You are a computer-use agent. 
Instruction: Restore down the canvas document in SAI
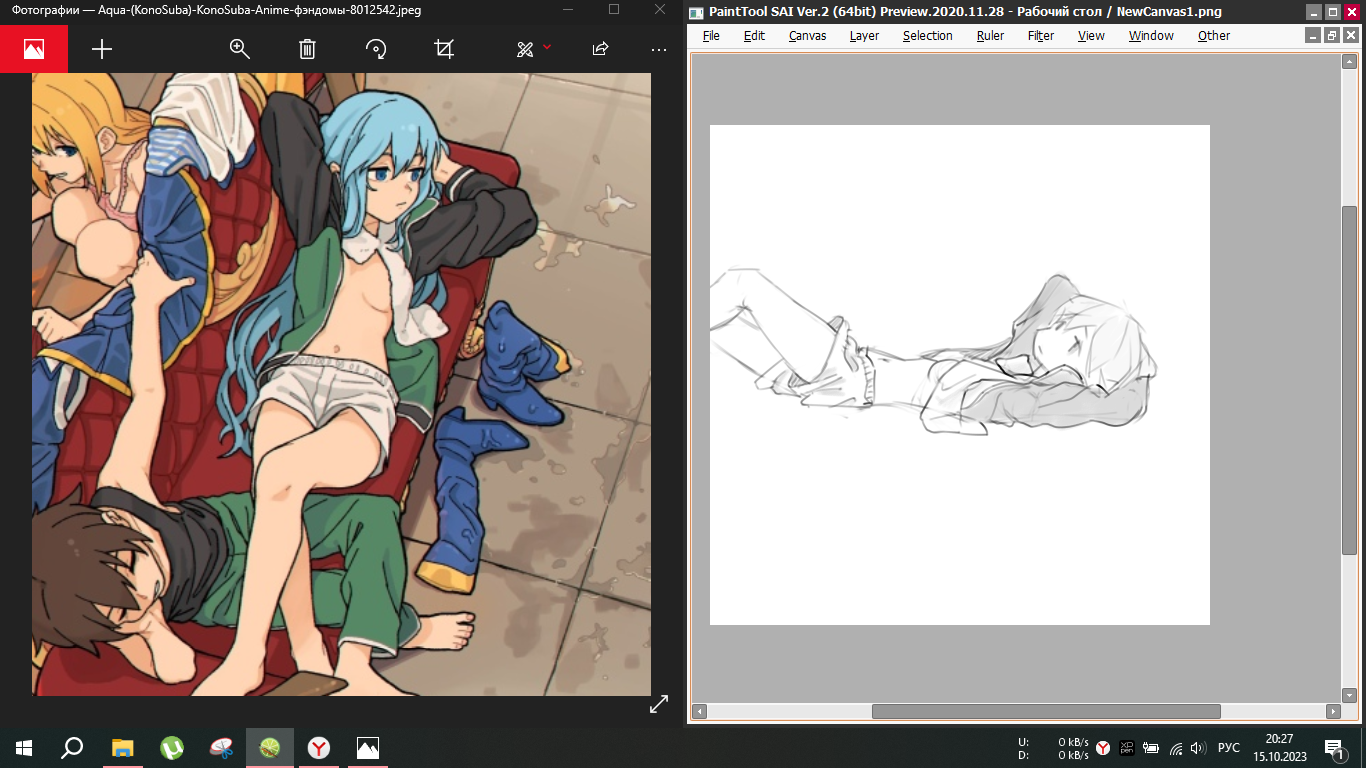(1332, 35)
